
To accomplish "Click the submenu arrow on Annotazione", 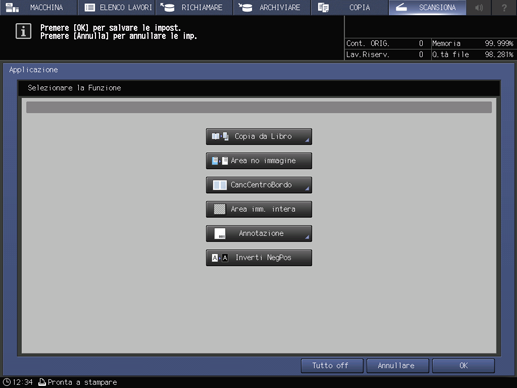I will 307,237.
